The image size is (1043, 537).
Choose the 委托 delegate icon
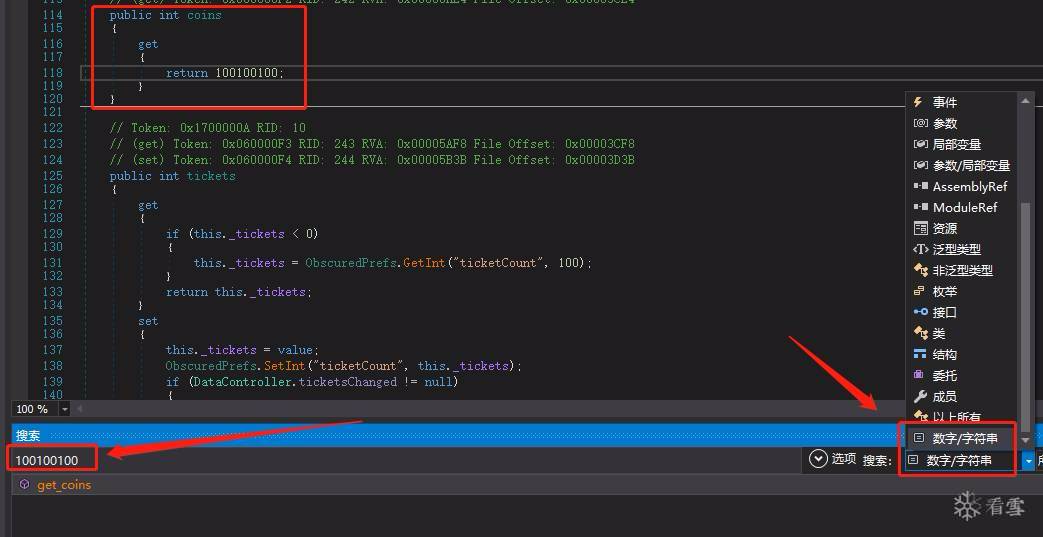(920, 375)
